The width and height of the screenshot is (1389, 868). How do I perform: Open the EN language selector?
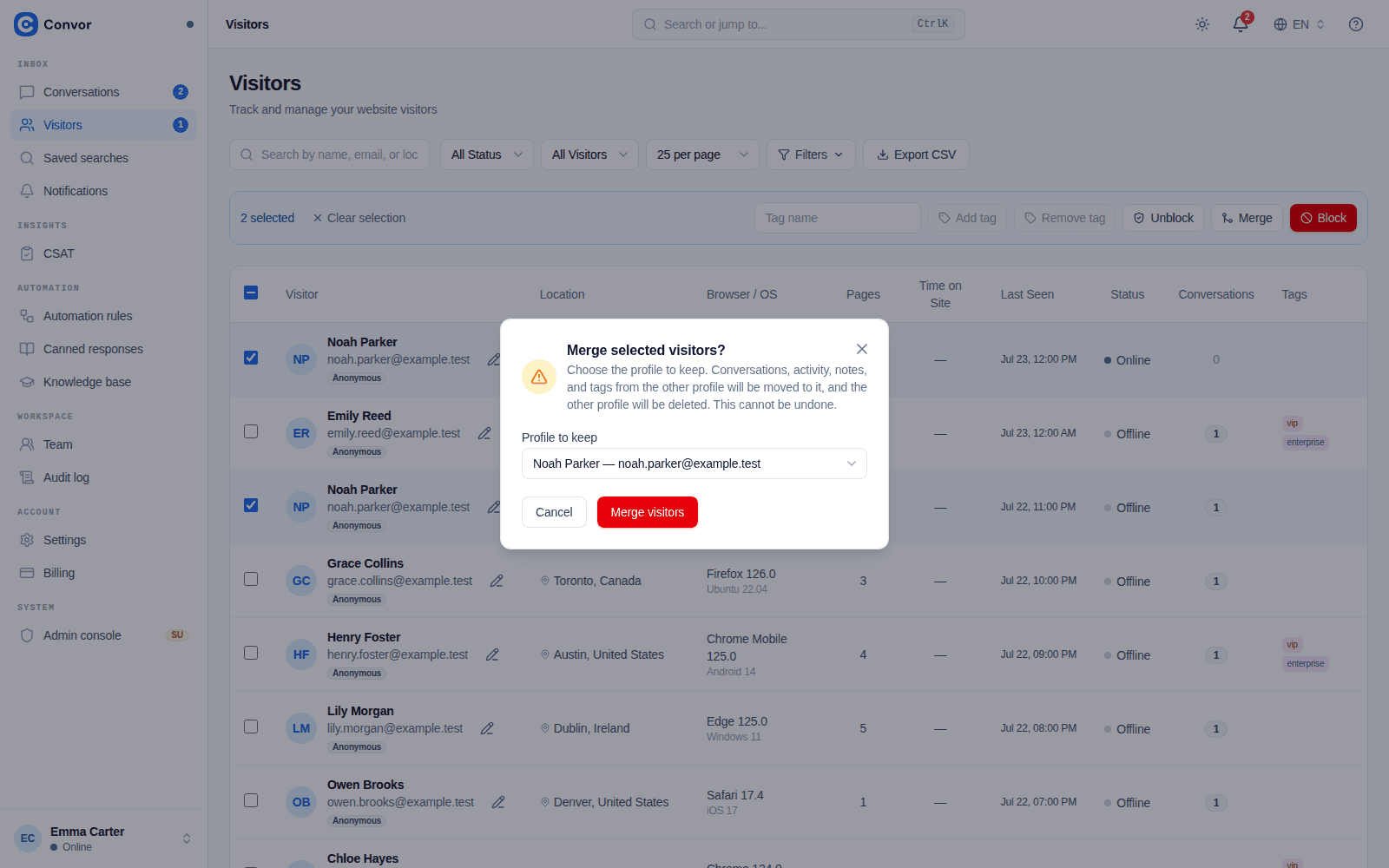pos(1299,24)
